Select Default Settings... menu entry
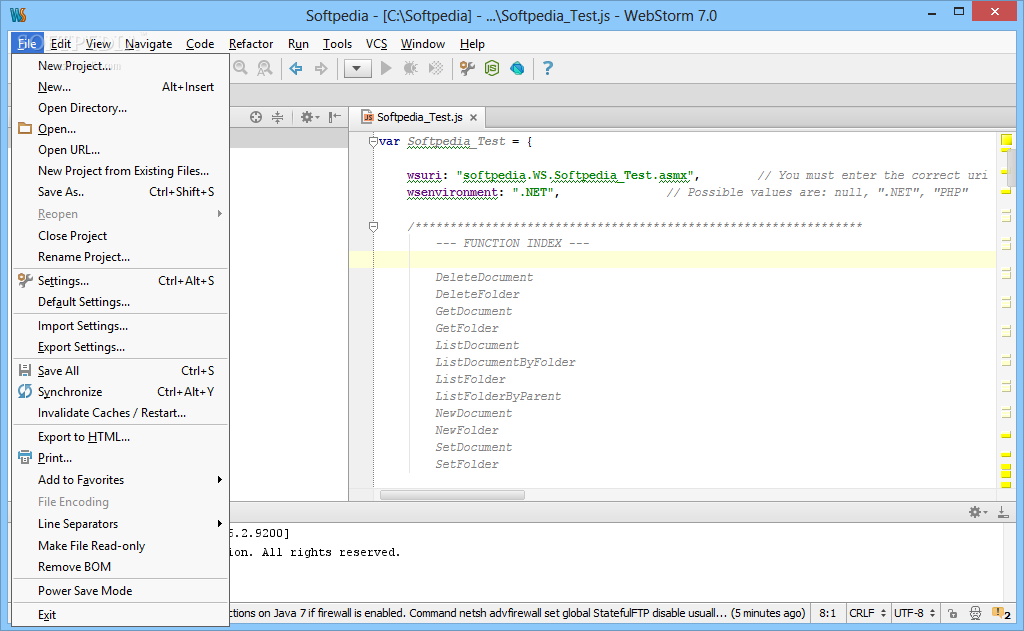Screen dimensions: 1024x631 (121, 302)
